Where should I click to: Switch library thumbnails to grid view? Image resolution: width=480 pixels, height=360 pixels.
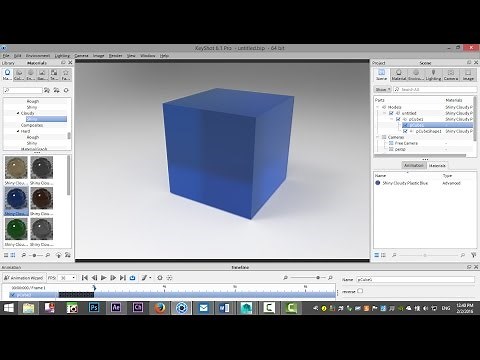pos(13,255)
